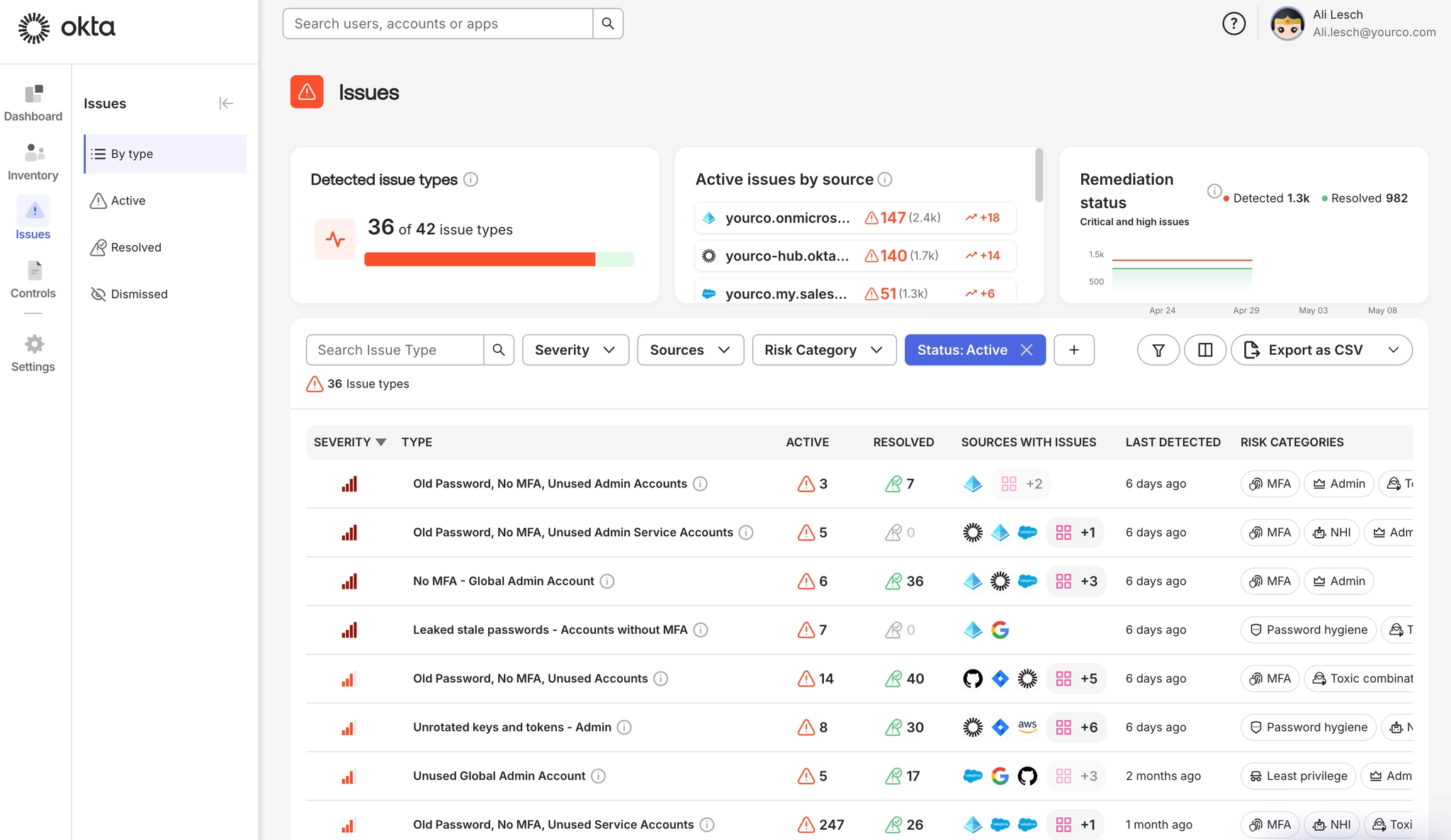Collapse the Issues side panel
1451x840 pixels.
tap(226, 103)
